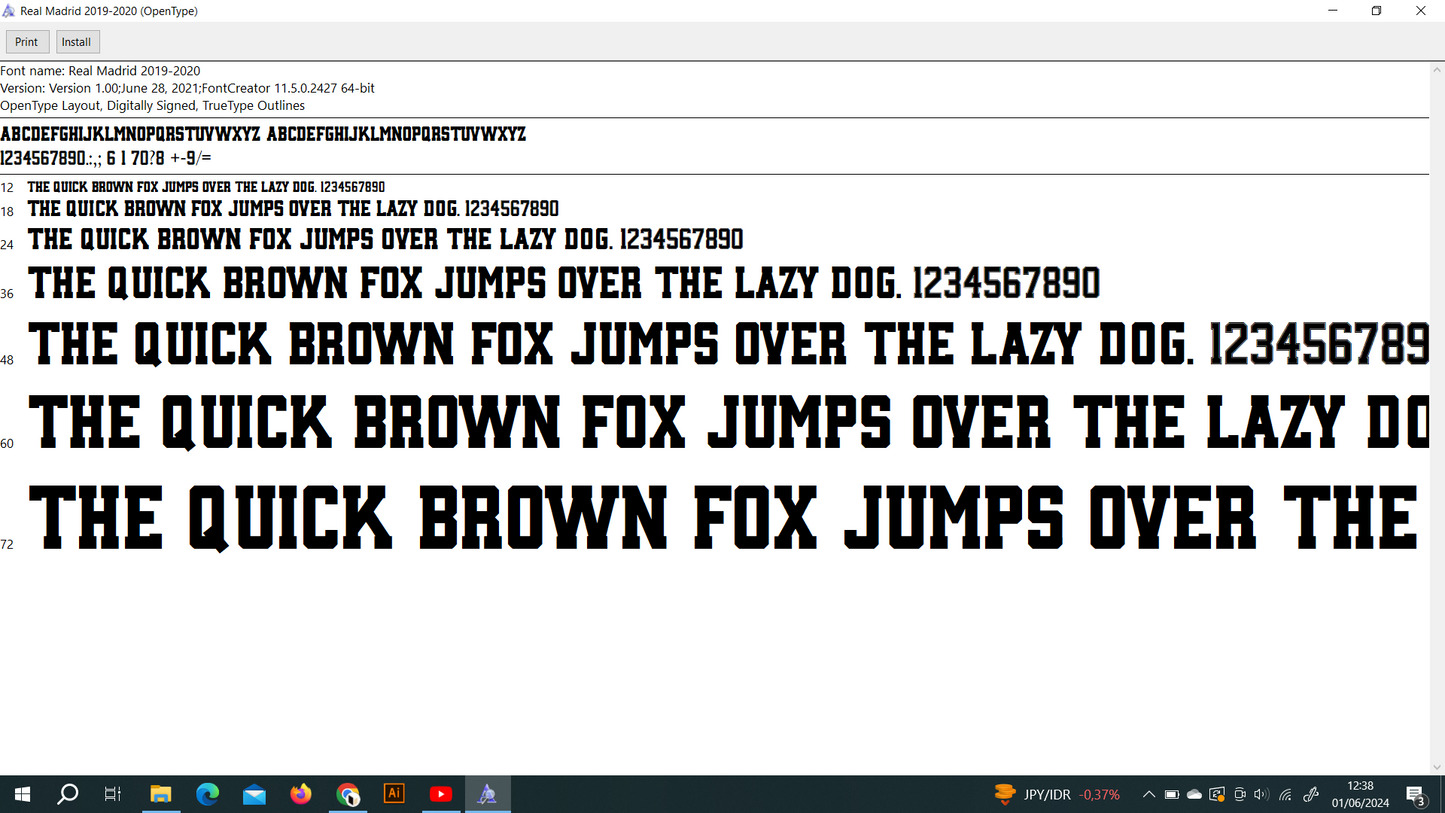The image size is (1445, 813).
Task: Click the screen capture tray icon
Action: point(1217,795)
